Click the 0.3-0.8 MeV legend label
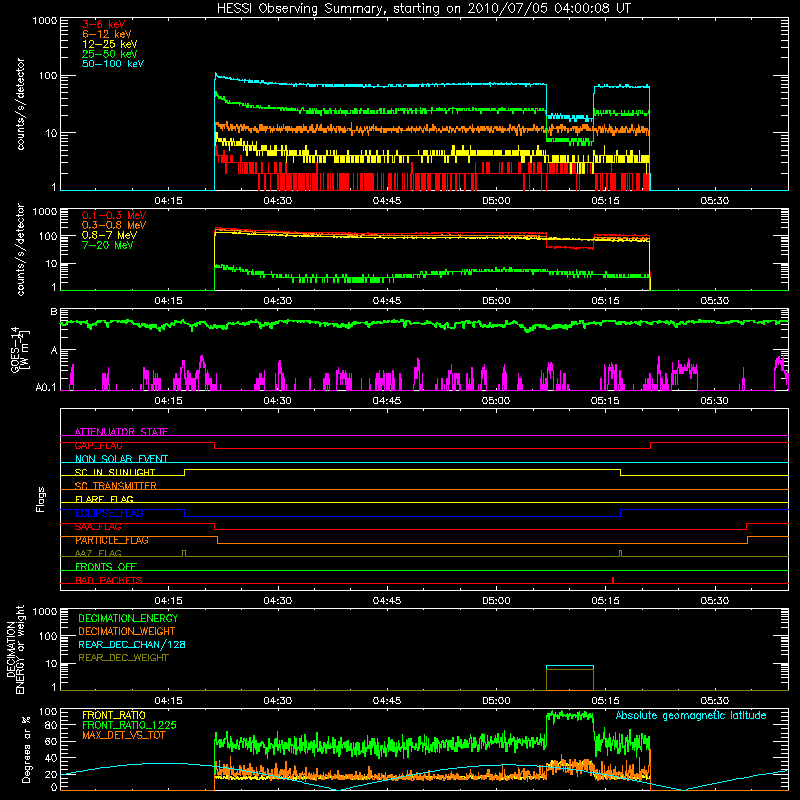The width and height of the screenshot is (800, 800). coord(114,225)
